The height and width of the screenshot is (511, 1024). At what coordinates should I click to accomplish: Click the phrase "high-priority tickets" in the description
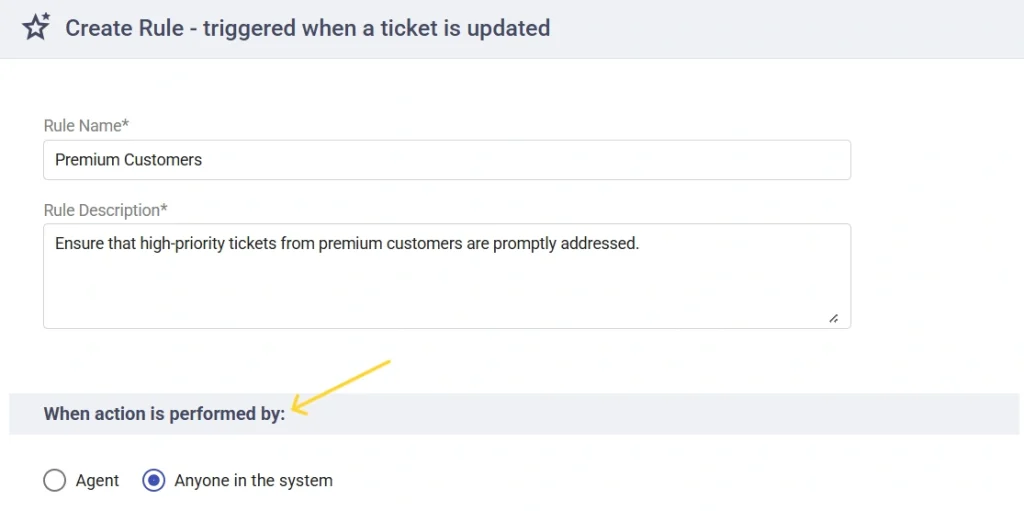coord(205,243)
